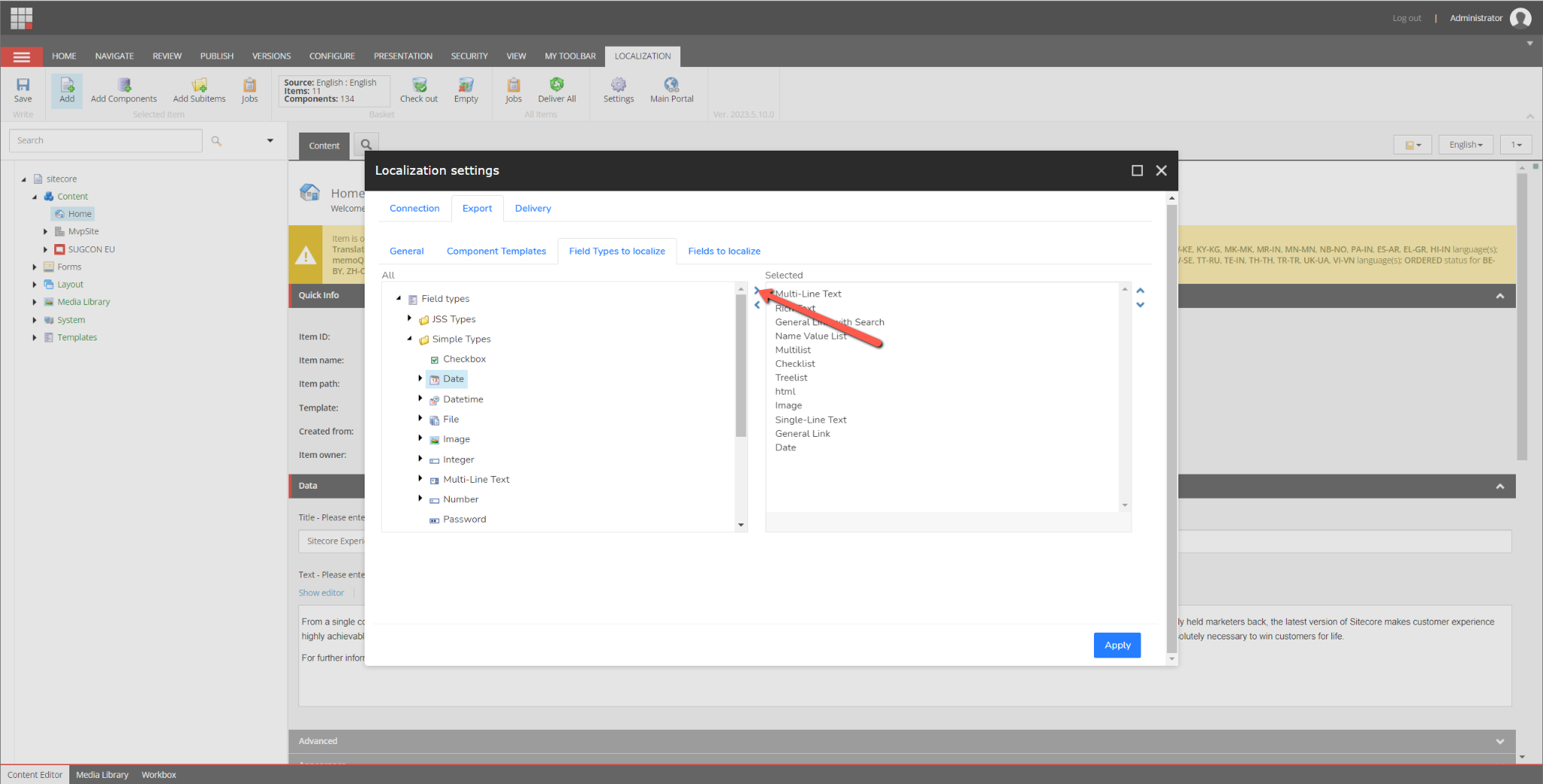Click the Home item icon in content header
Image resolution: width=1543 pixels, height=784 pixels.
[310, 193]
